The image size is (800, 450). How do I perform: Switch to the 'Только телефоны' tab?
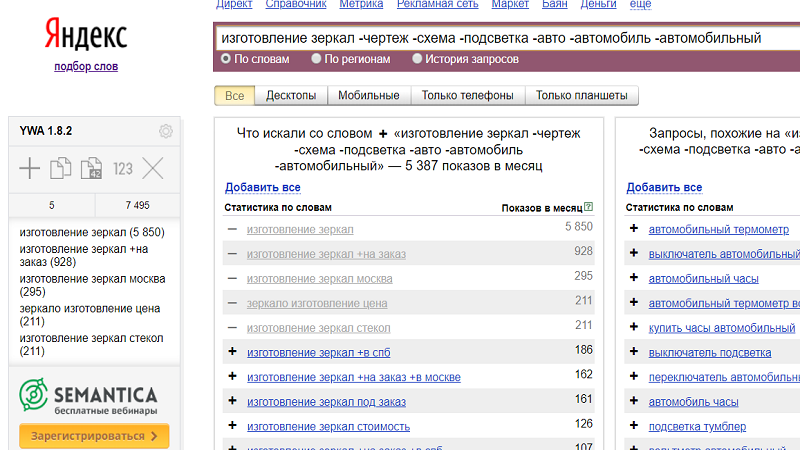point(467,95)
